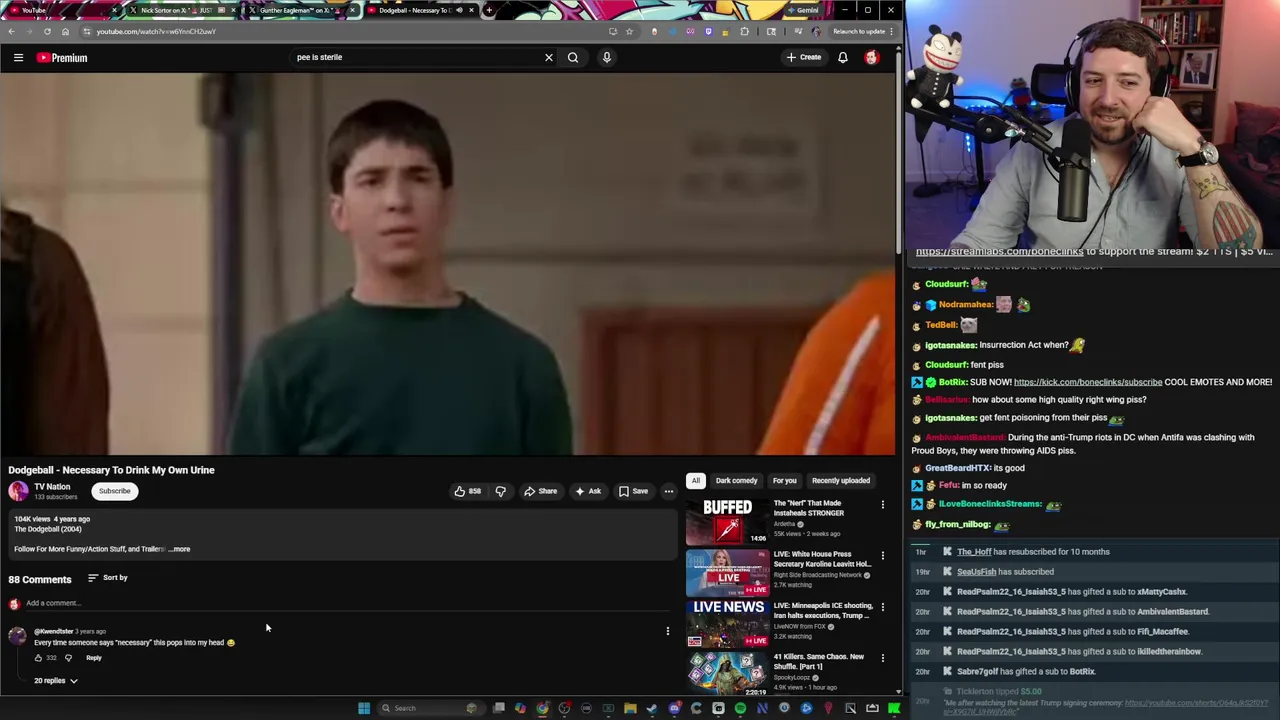Image resolution: width=1280 pixels, height=720 pixels.
Task: Open the Sort by comments dropdown
Action: (108, 578)
